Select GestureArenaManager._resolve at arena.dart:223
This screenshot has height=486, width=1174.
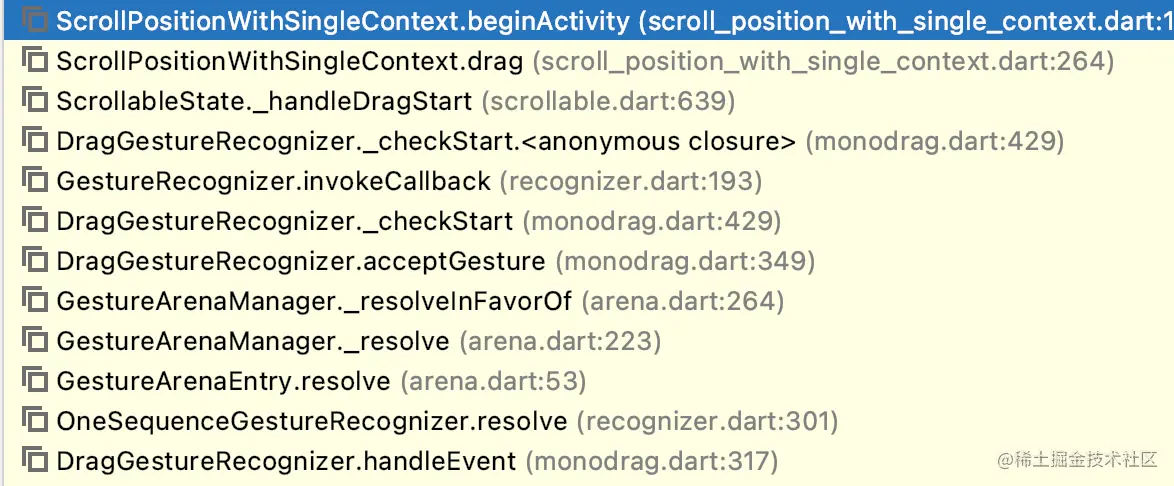coord(253,341)
